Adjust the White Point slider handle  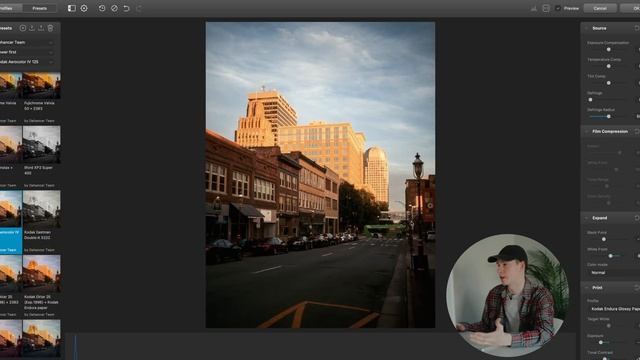[x=611, y=256]
